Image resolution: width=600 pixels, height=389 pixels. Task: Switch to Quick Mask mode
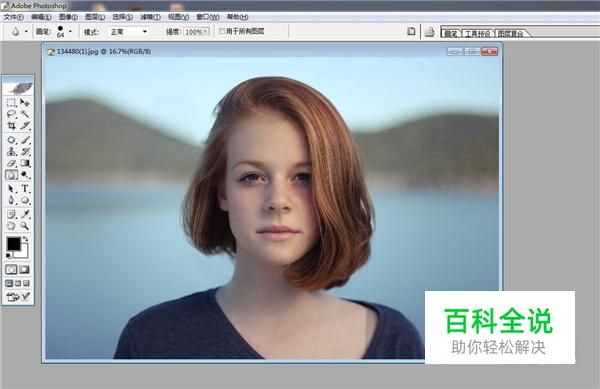(x=24, y=270)
